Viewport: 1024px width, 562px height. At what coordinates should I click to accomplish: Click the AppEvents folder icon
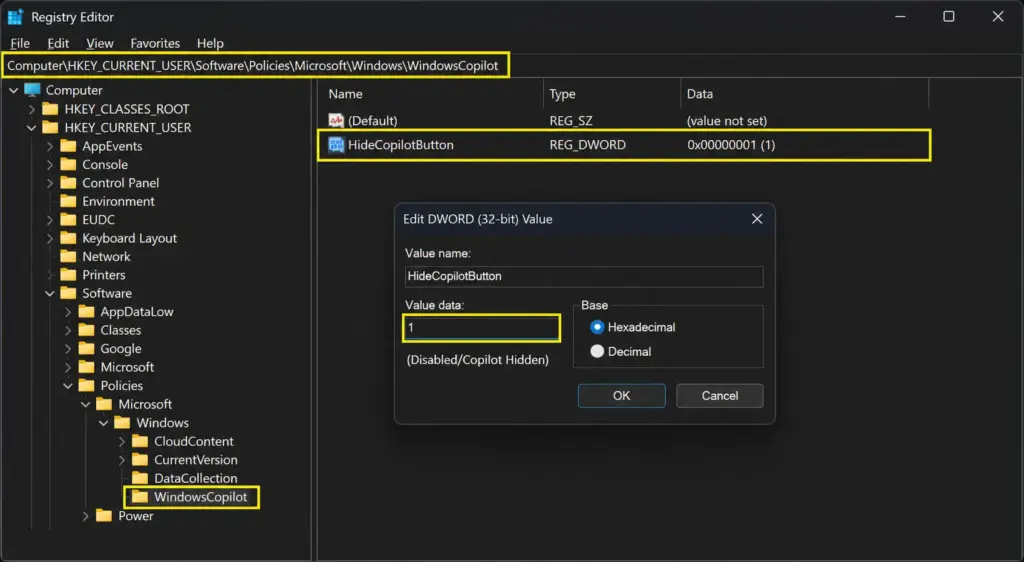(x=69, y=146)
